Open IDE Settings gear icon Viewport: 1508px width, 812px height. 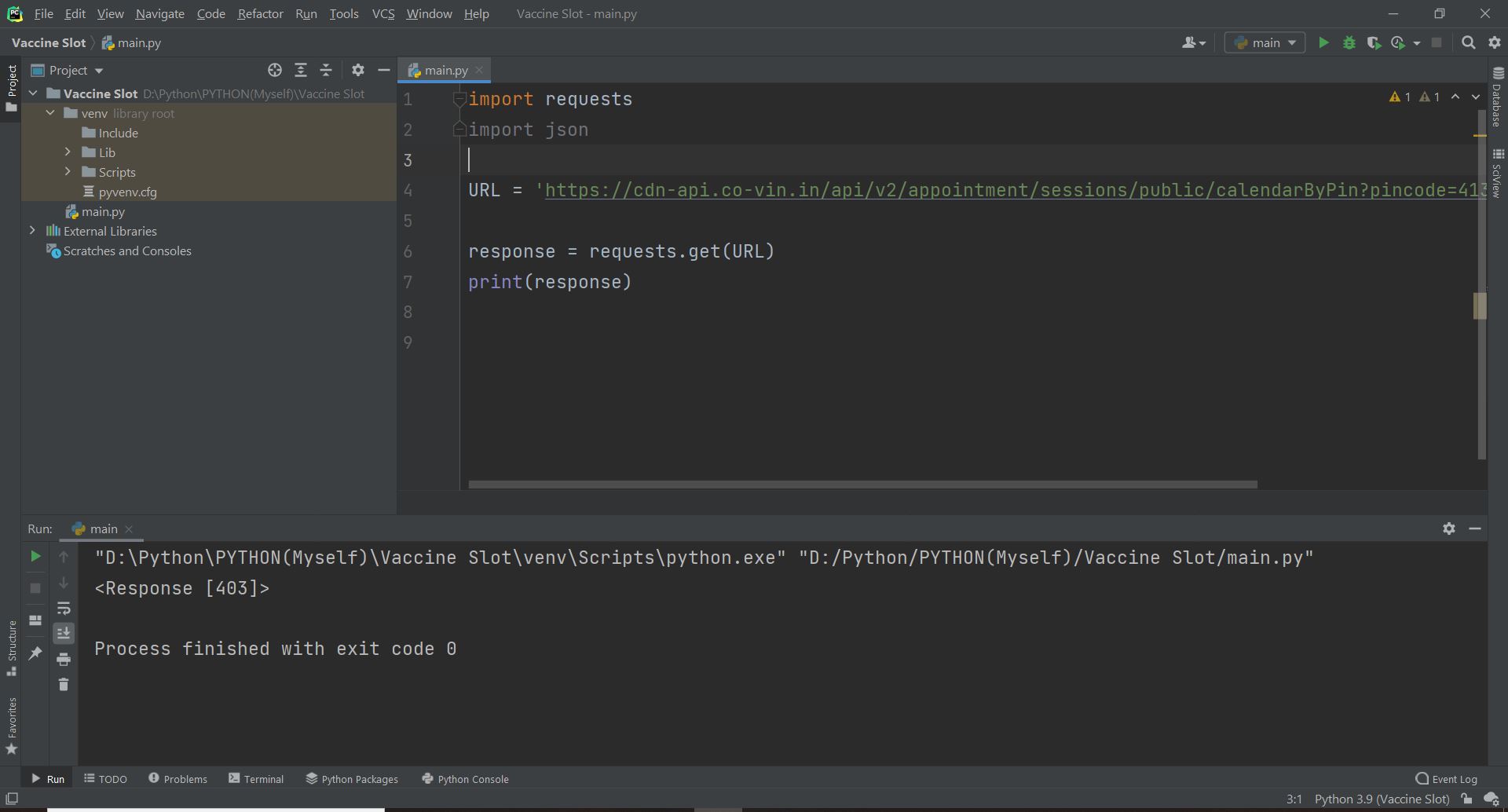[x=1495, y=43]
